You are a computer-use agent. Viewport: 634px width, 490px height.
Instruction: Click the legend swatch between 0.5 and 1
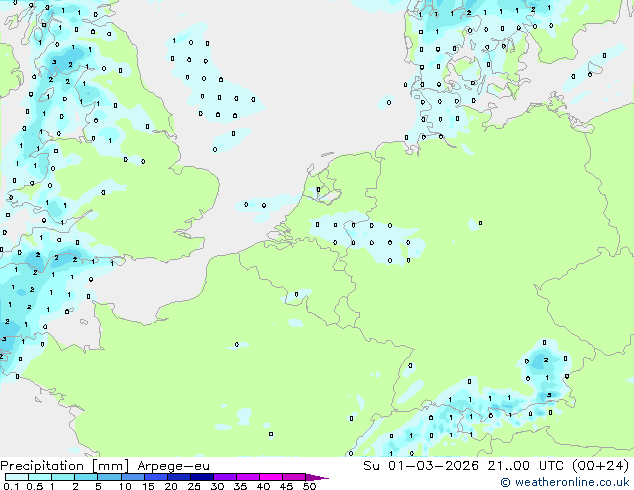[40, 477]
